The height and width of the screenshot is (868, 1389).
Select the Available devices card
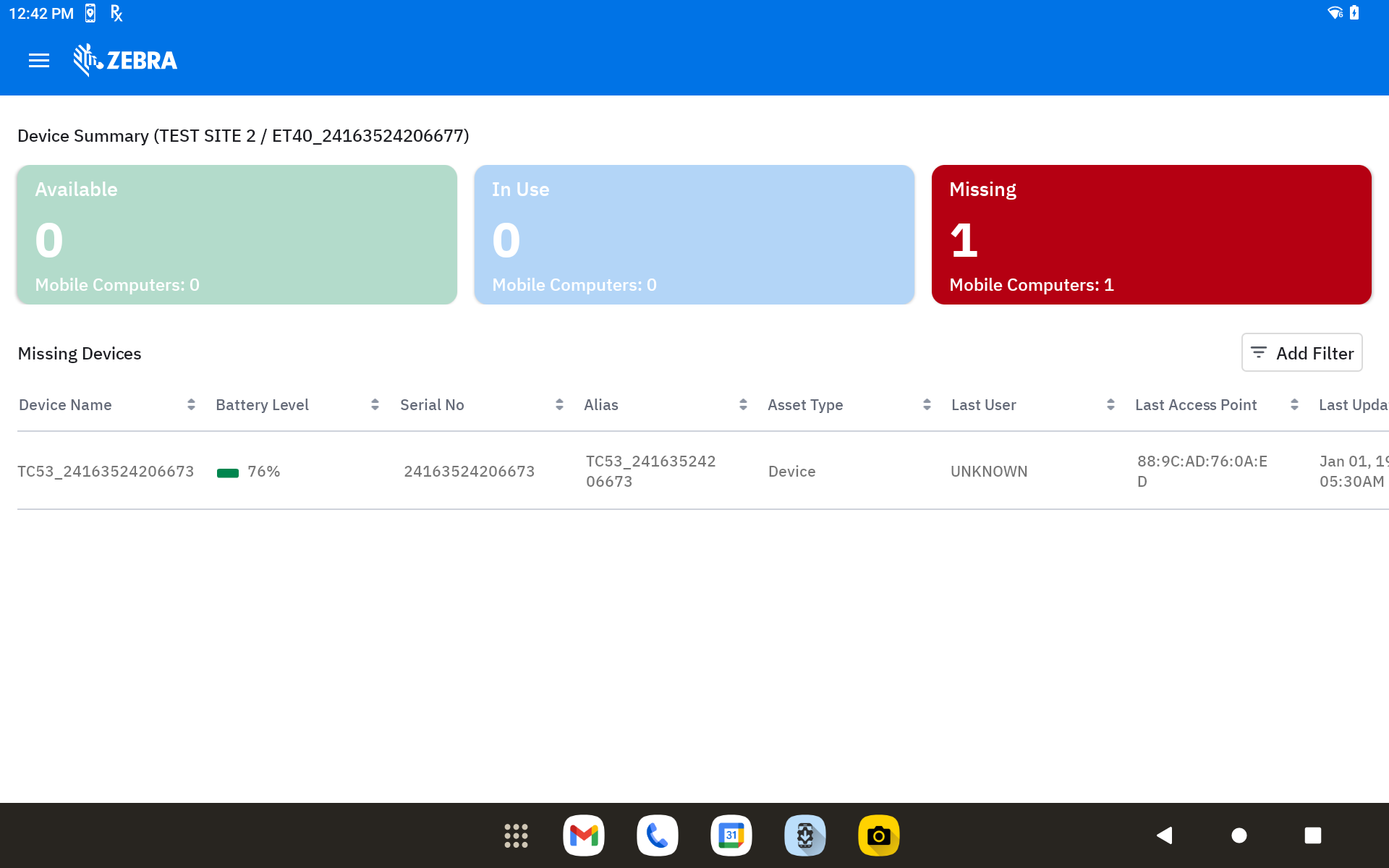coord(237,234)
